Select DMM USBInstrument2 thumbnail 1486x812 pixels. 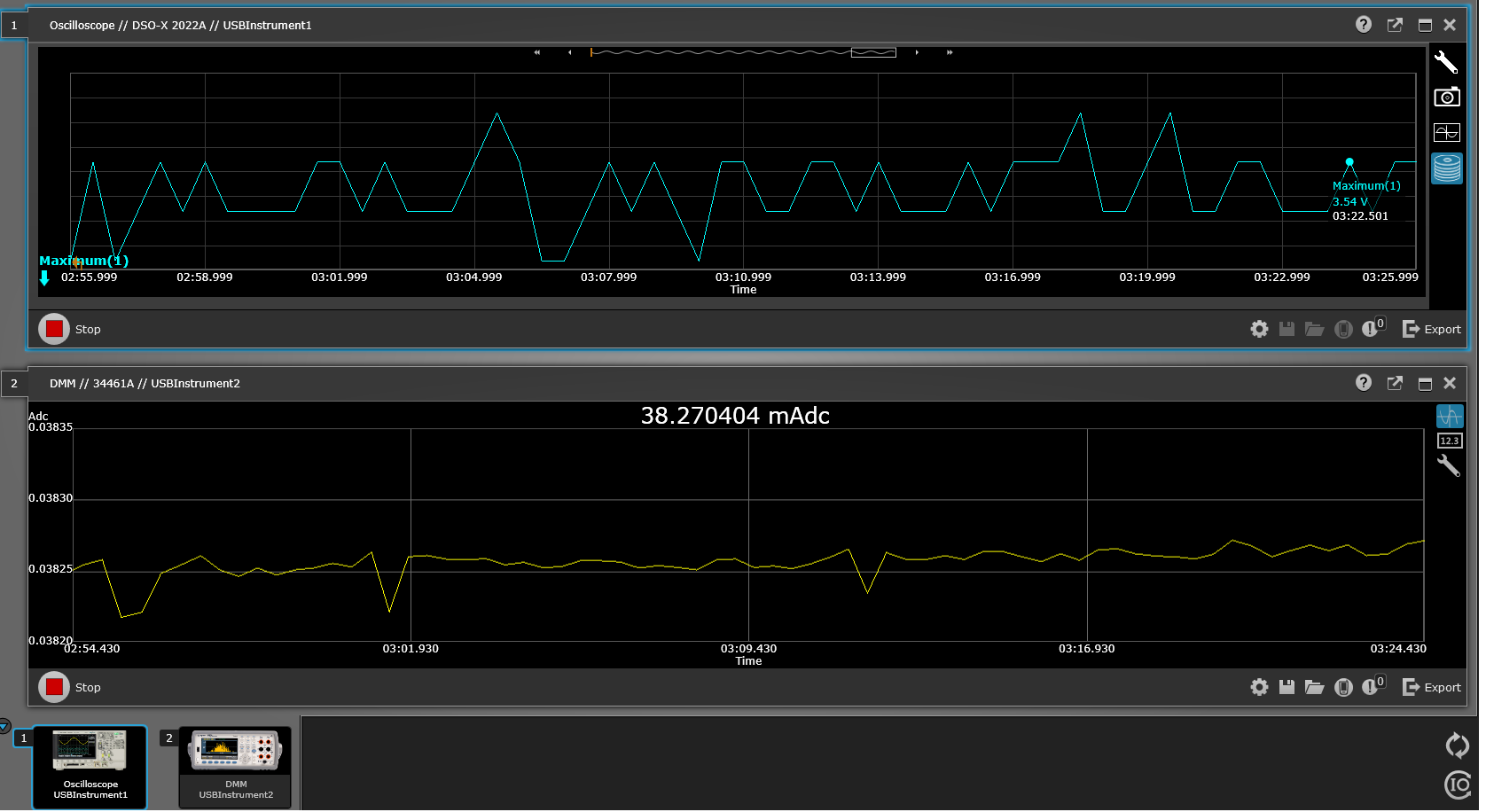click(235, 767)
